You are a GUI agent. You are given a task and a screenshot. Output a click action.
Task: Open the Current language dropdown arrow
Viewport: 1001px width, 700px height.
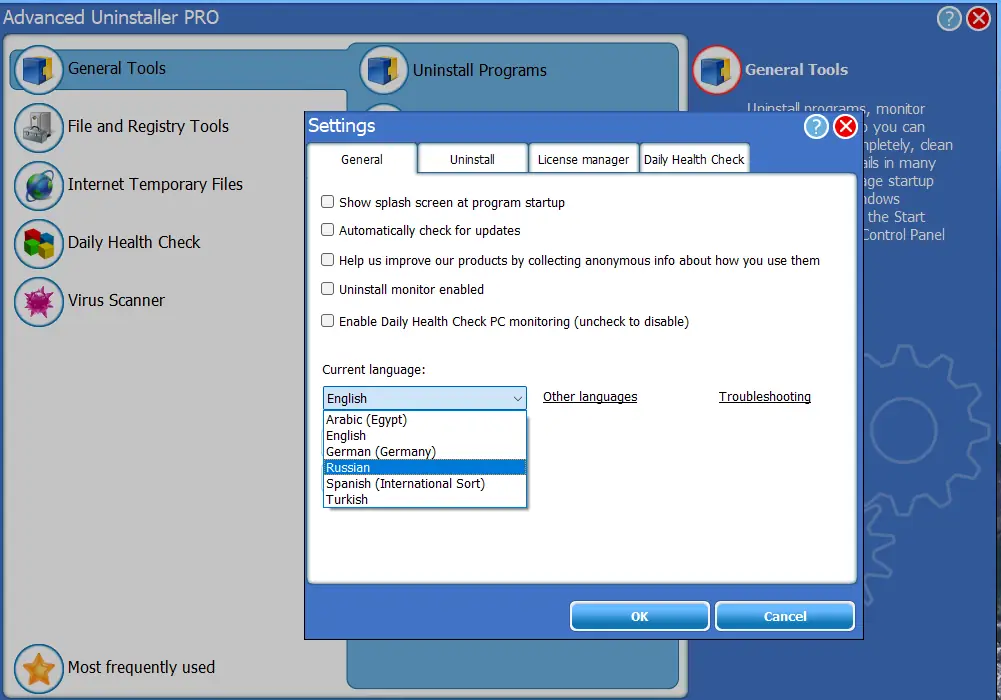[x=518, y=398]
